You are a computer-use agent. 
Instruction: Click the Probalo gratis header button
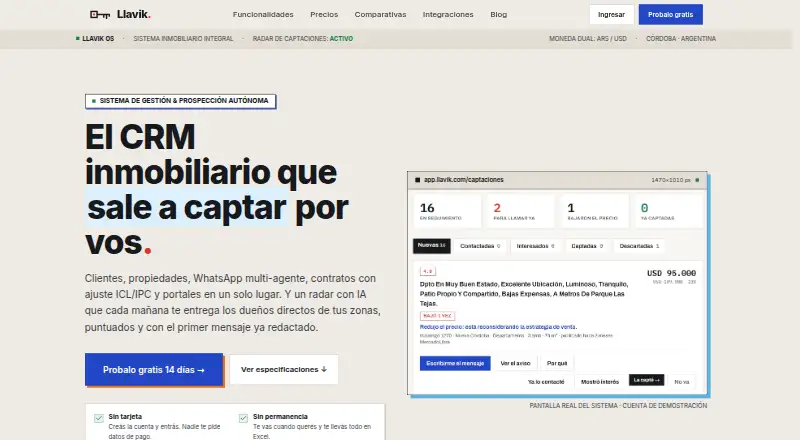670,14
